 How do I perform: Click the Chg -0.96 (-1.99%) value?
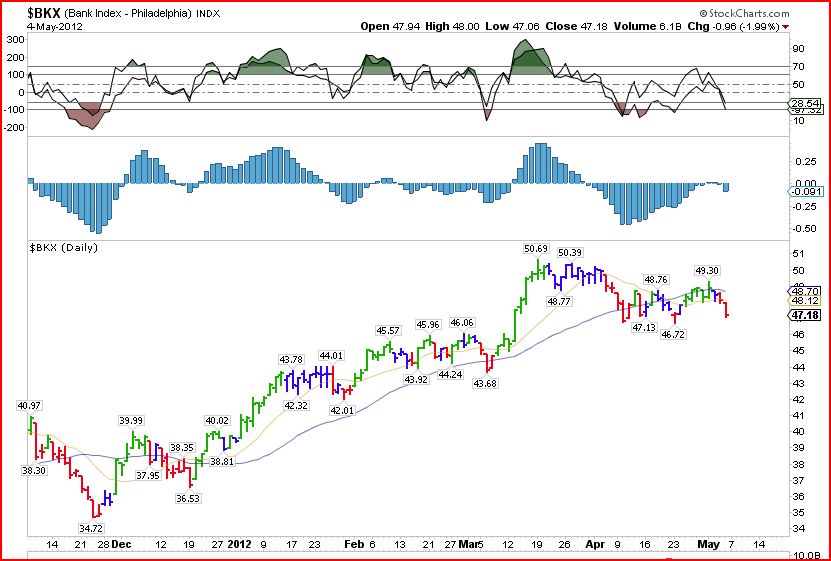tap(733, 26)
